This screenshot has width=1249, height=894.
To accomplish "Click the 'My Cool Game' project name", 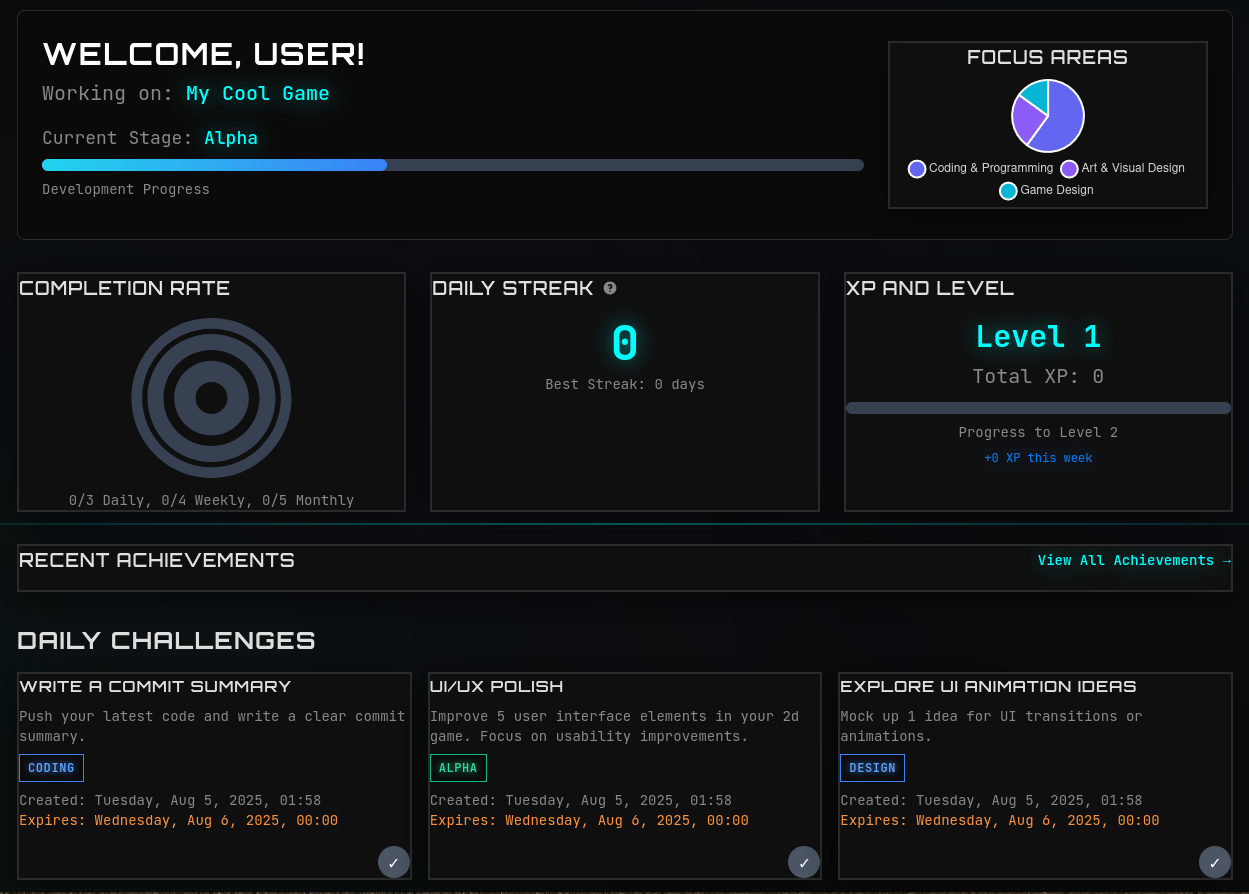I will point(257,93).
